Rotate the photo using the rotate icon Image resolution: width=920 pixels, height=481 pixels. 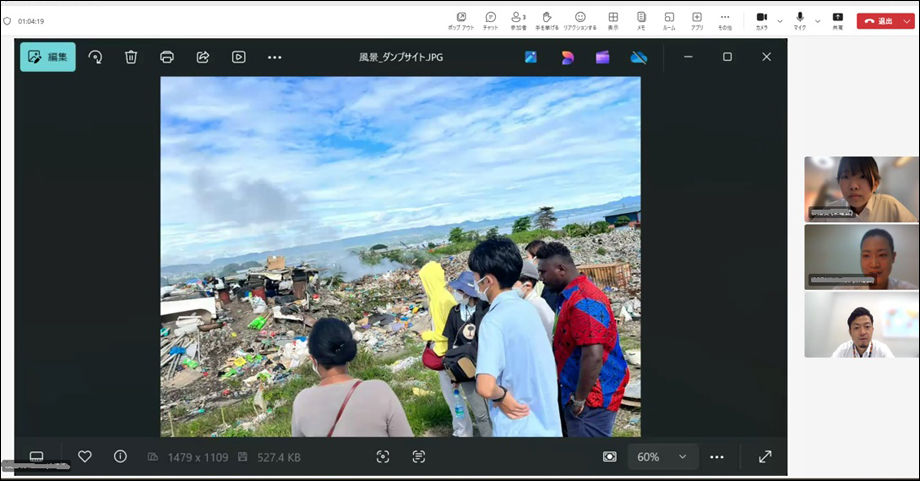click(x=95, y=57)
